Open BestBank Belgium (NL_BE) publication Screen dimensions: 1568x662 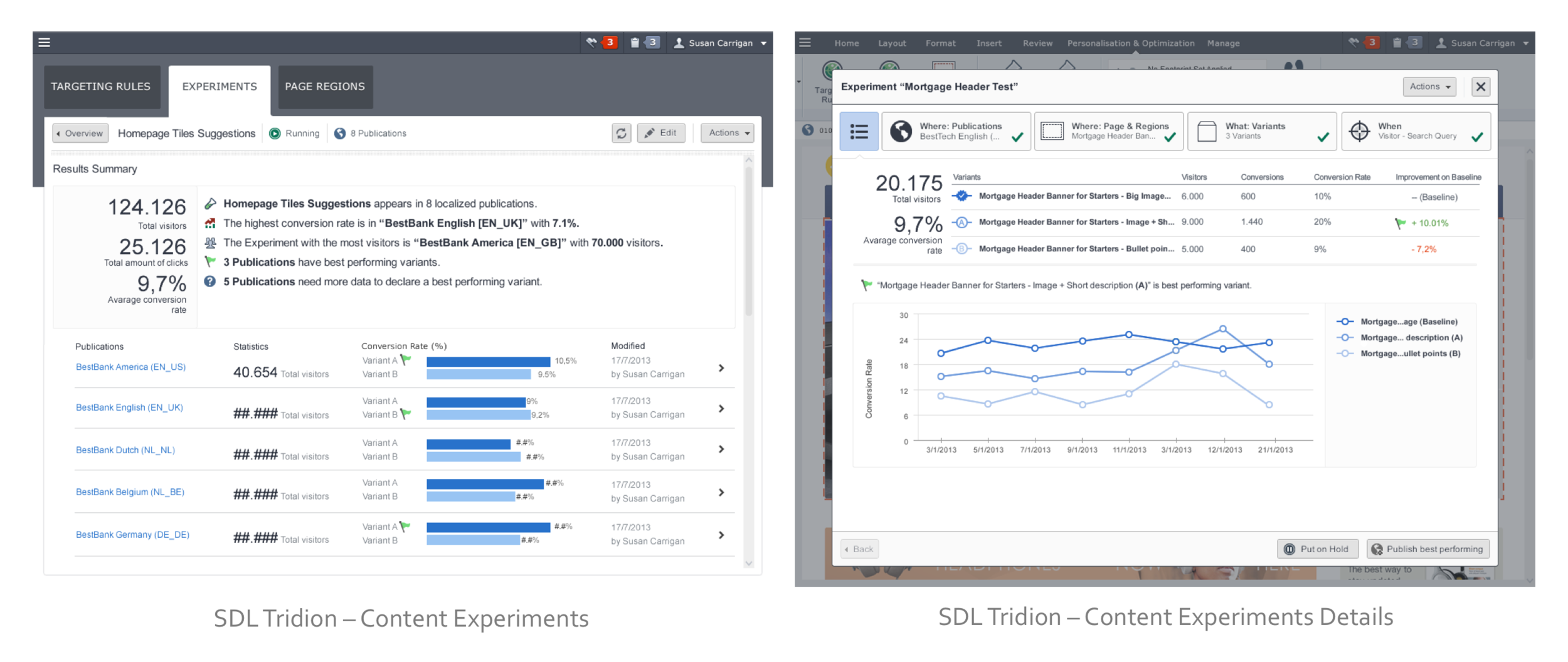click(130, 492)
